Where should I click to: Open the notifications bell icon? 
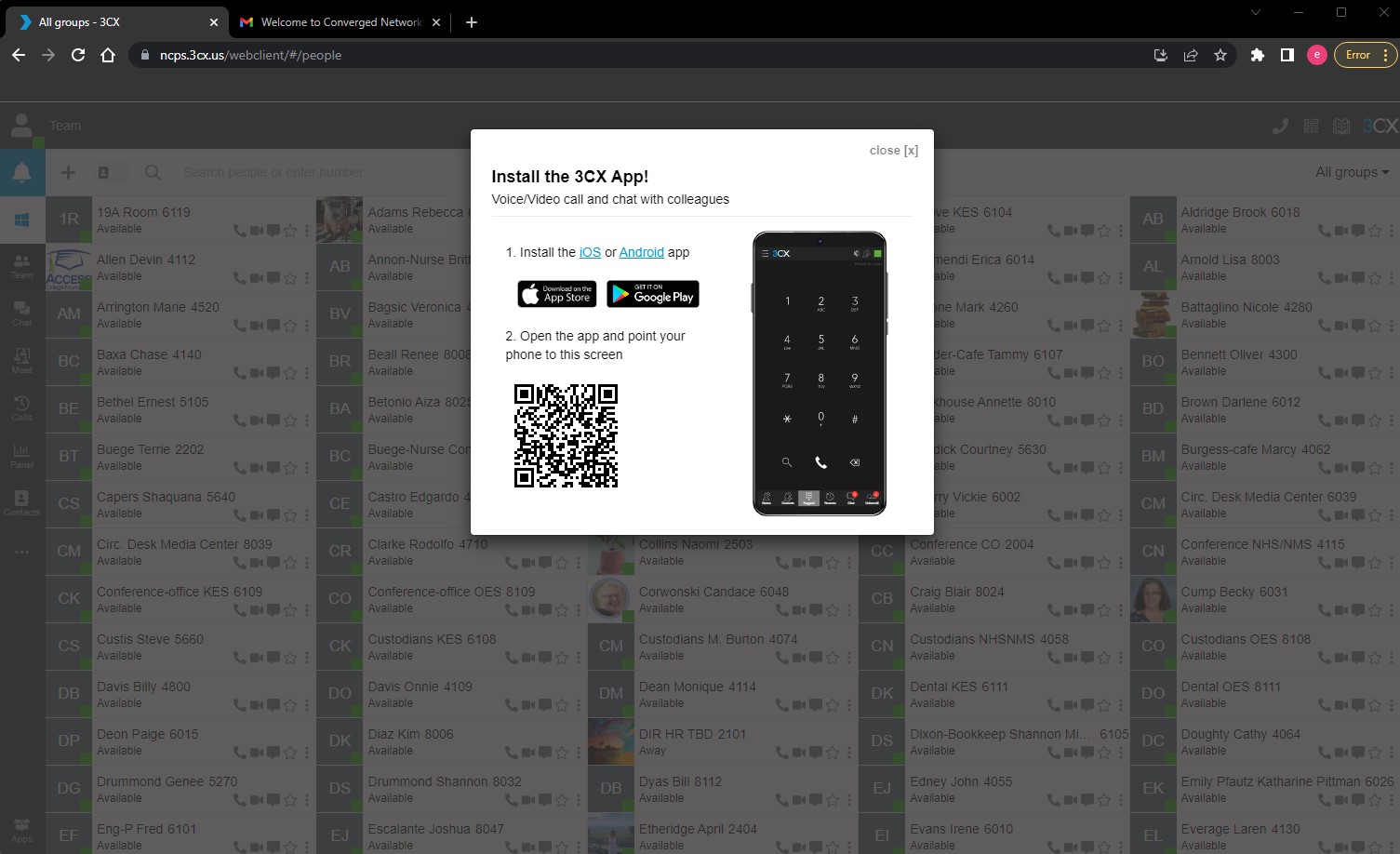click(x=22, y=172)
